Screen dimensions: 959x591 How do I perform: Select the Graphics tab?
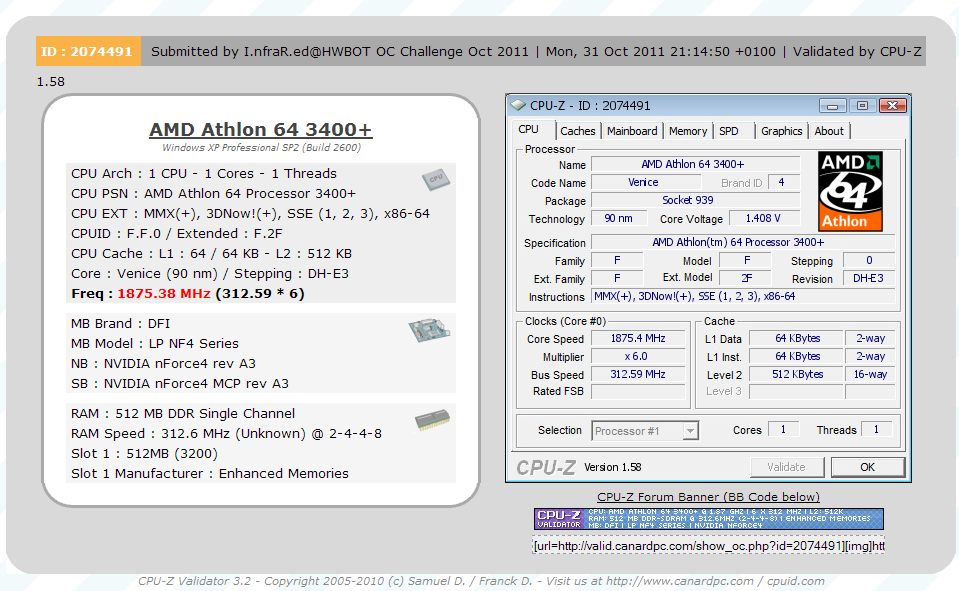click(782, 131)
